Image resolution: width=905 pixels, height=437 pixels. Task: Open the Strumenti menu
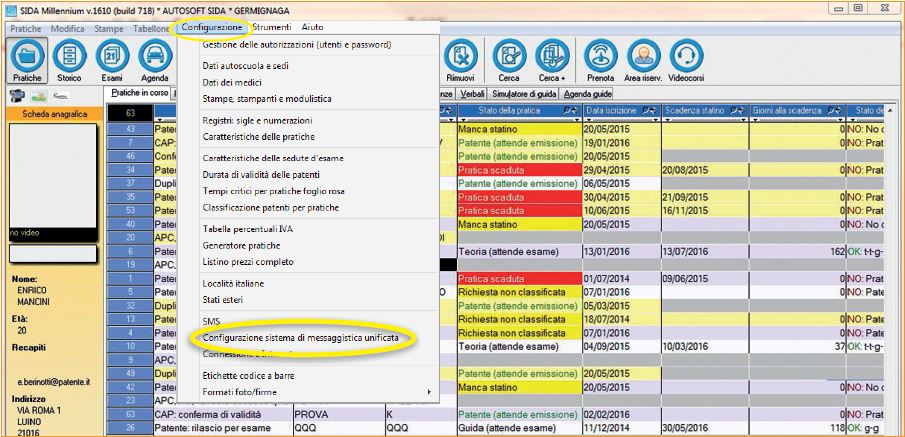272,27
